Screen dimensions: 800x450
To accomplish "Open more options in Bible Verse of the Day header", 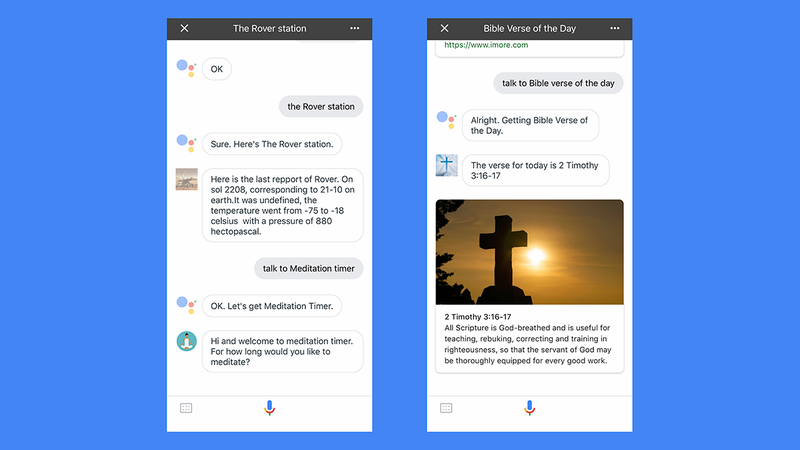I will pos(615,29).
